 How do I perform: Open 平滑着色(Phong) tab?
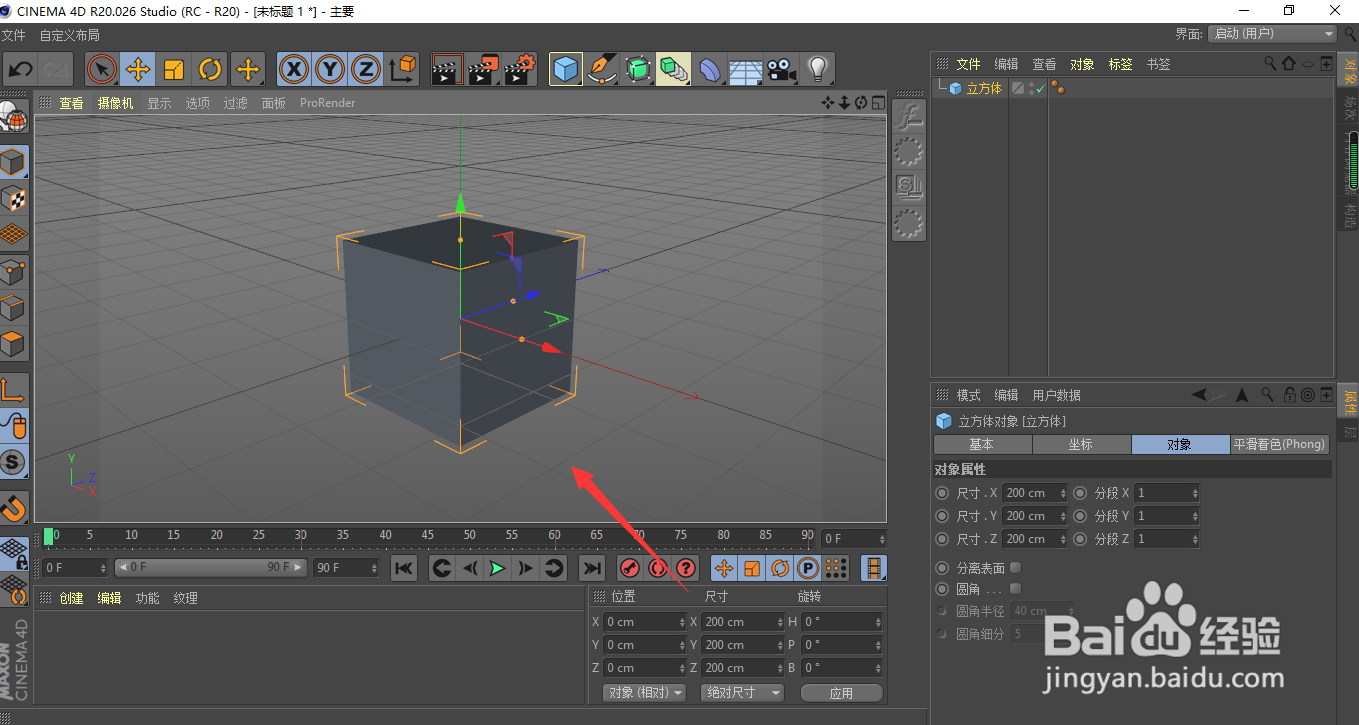[x=1279, y=444]
